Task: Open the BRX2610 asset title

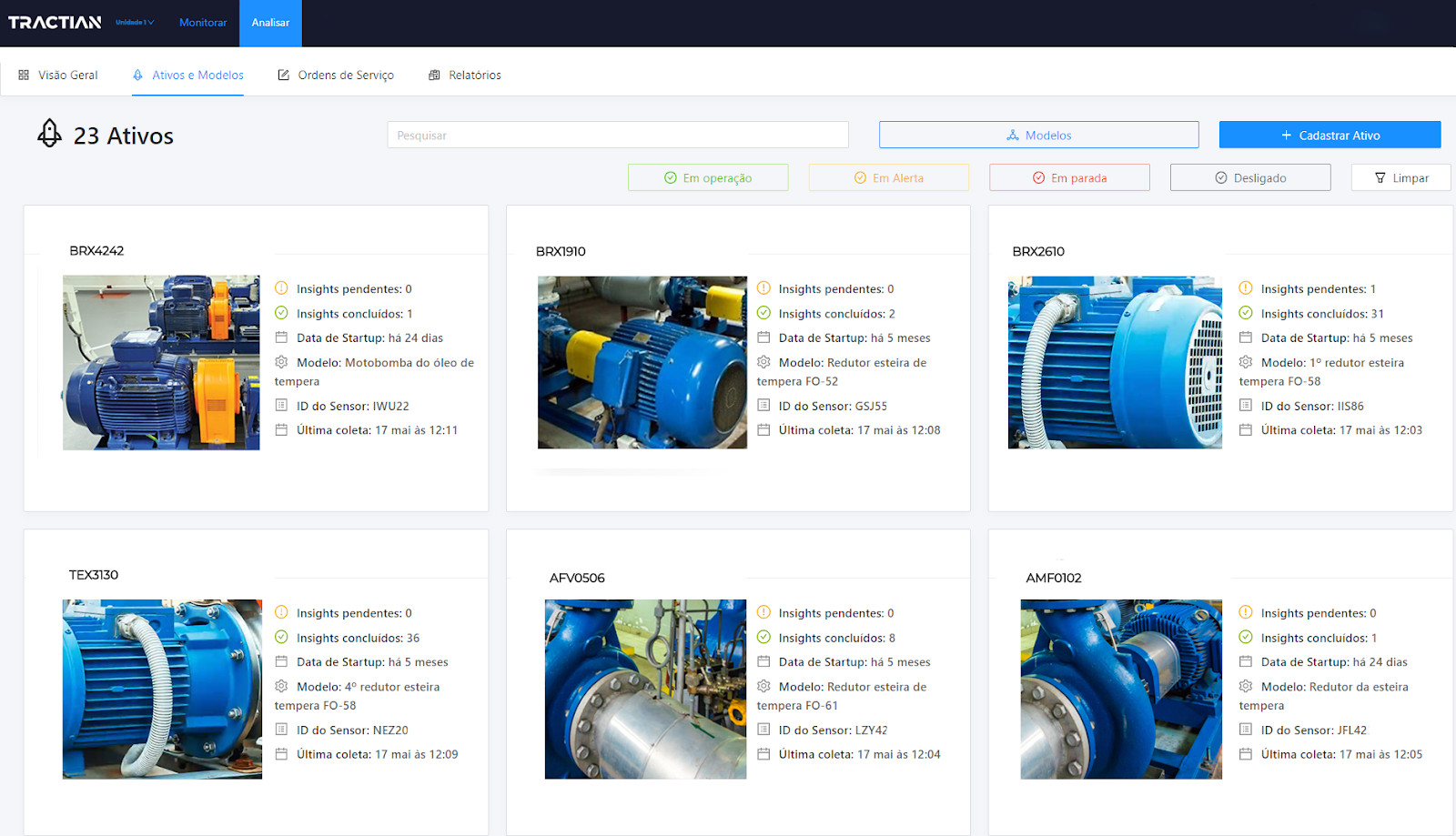Action: pyautogui.click(x=1038, y=252)
